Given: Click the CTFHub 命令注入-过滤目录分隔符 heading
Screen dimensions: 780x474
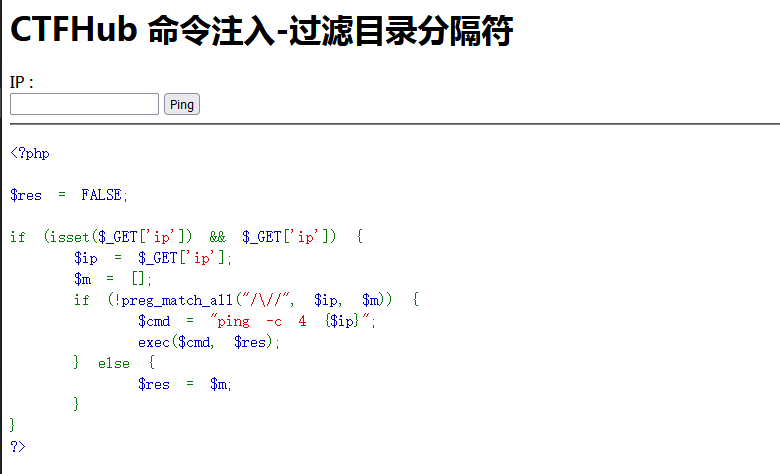Looking at the screenshot, I should [x=261, y=30].
